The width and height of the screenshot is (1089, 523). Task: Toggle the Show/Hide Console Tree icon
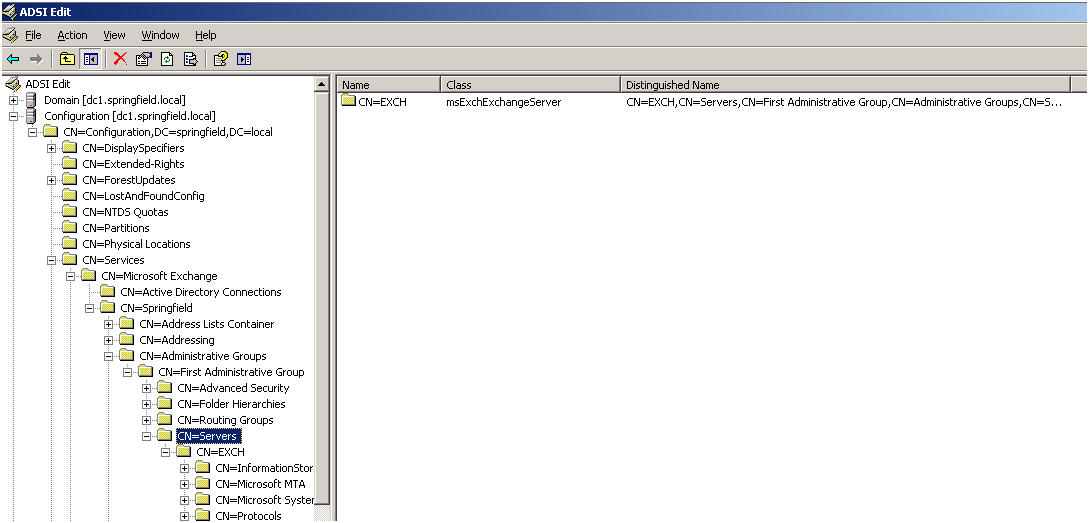point(90,60)
